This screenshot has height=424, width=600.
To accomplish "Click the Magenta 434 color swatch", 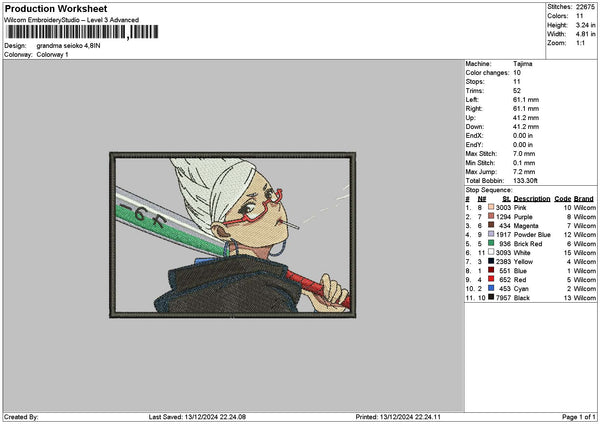I will coord(491,225).
